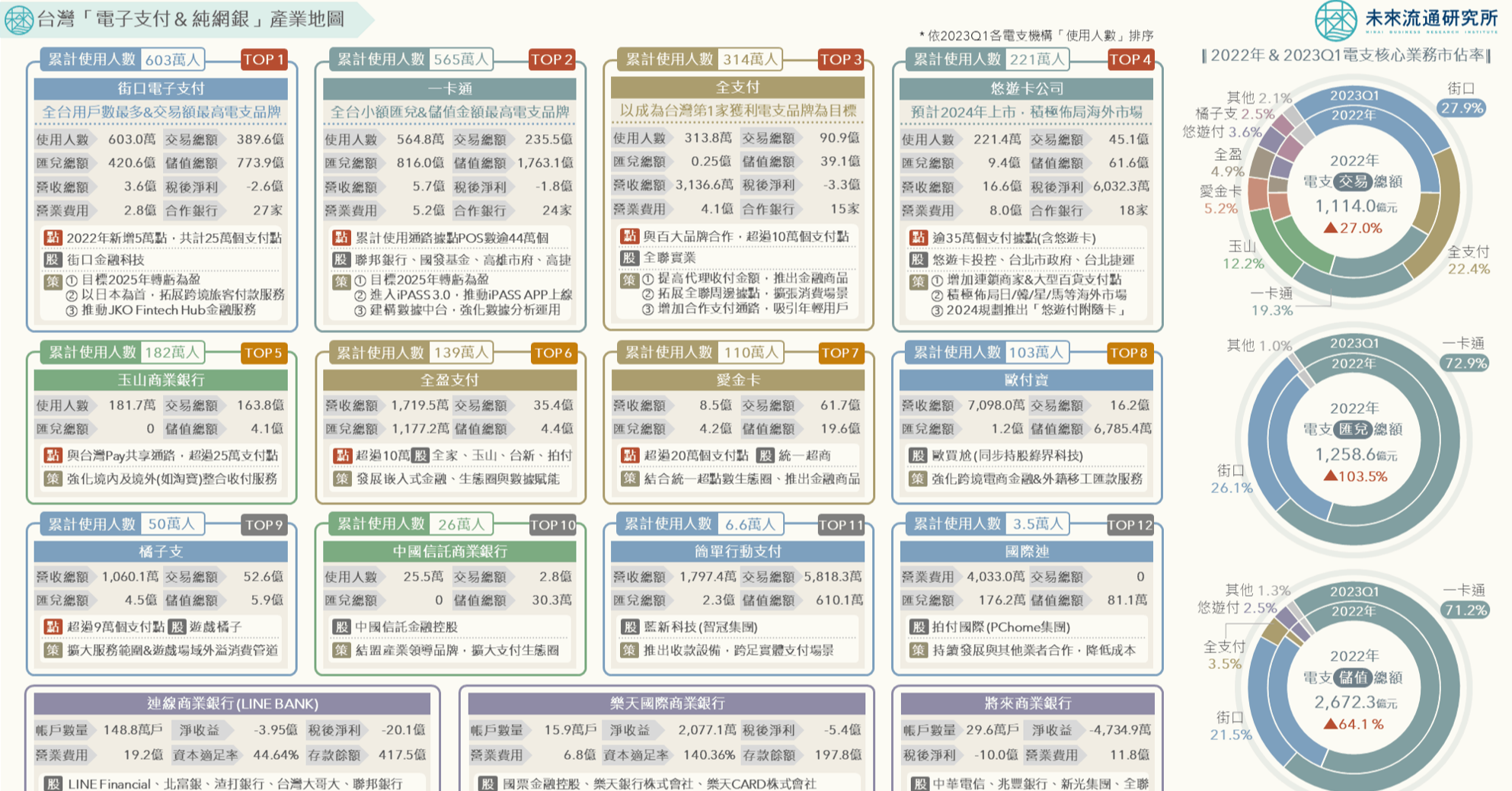Viewport: 1512px width, 791px height.
Task: Click the 565萬人 cumulative users value
Action: pos(461,59)
